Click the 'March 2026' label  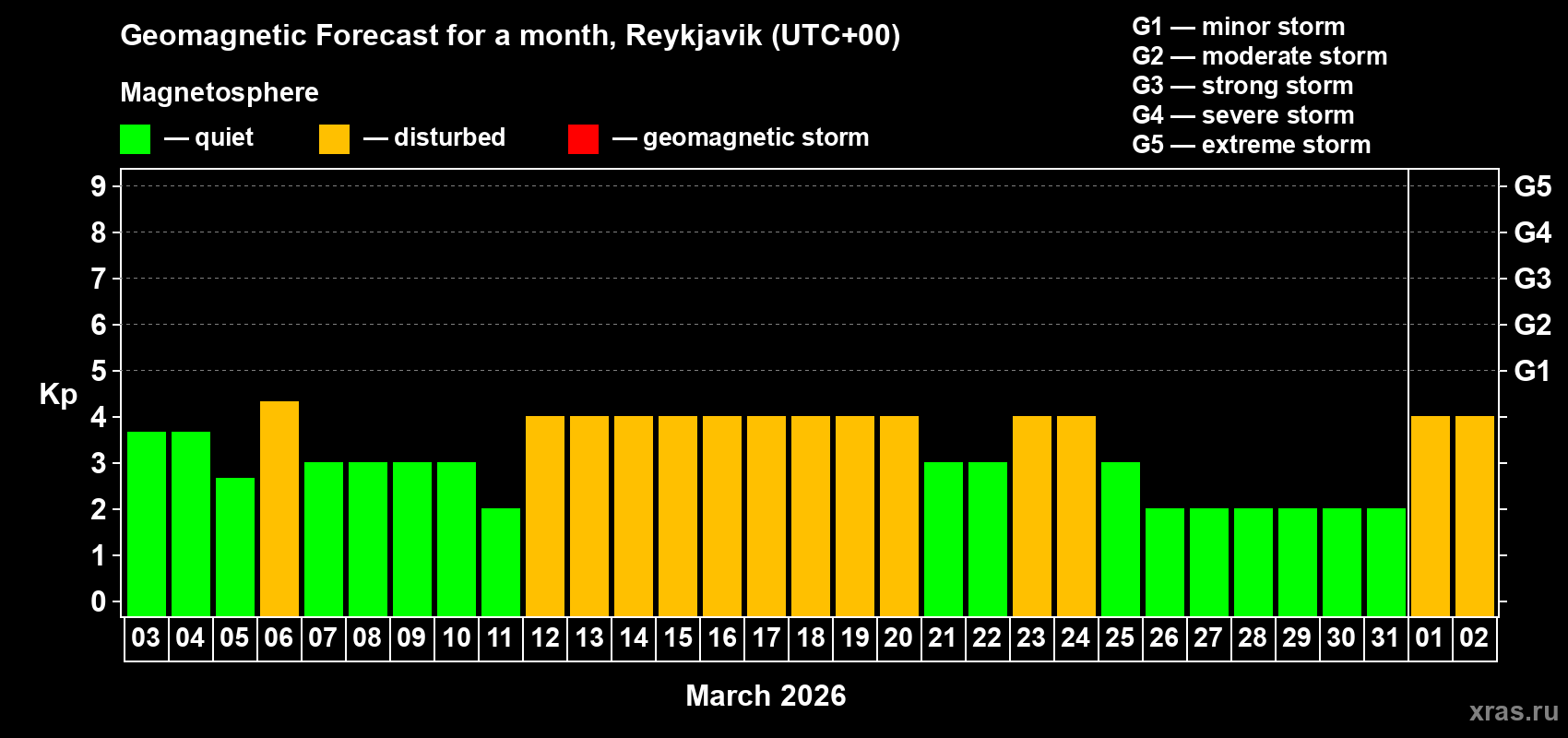766,696
